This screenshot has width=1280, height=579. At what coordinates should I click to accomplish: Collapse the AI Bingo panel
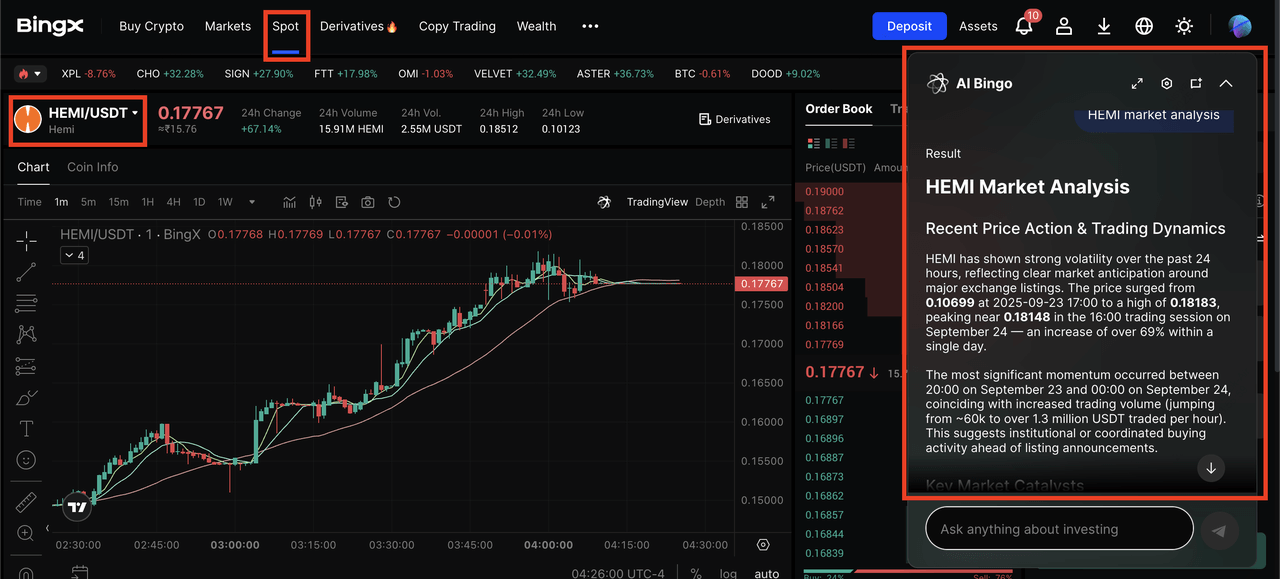1226,83
